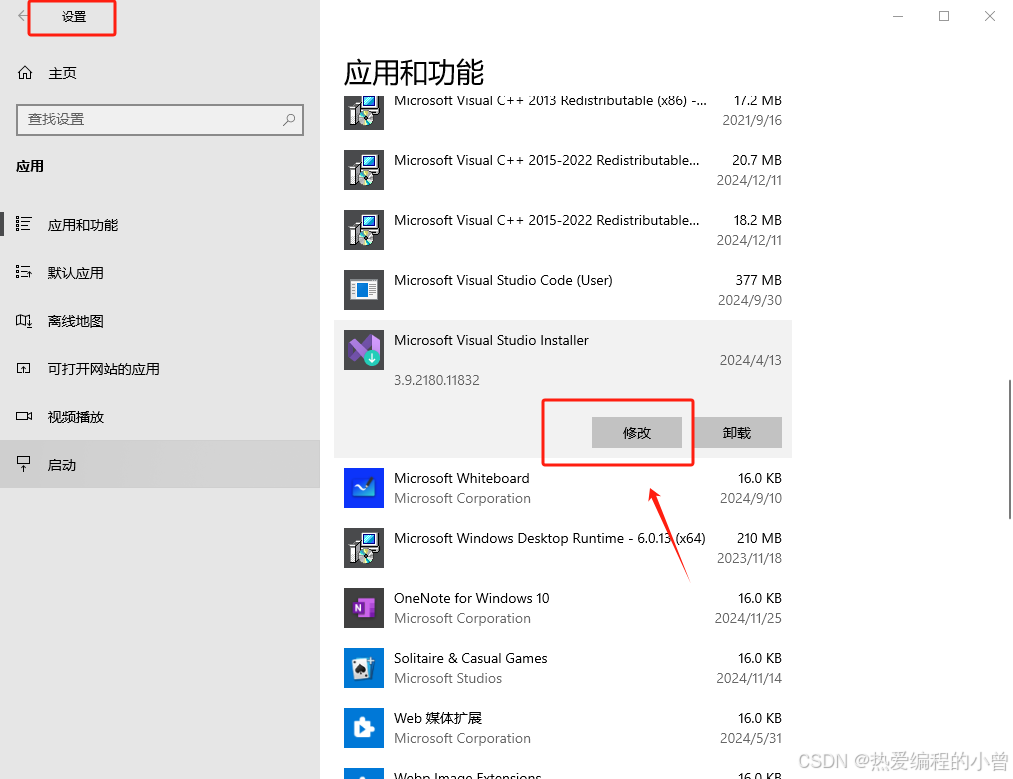
Task: Click the 卸载 button for Visual Studio Installer
Action: [x=737, y=432]
